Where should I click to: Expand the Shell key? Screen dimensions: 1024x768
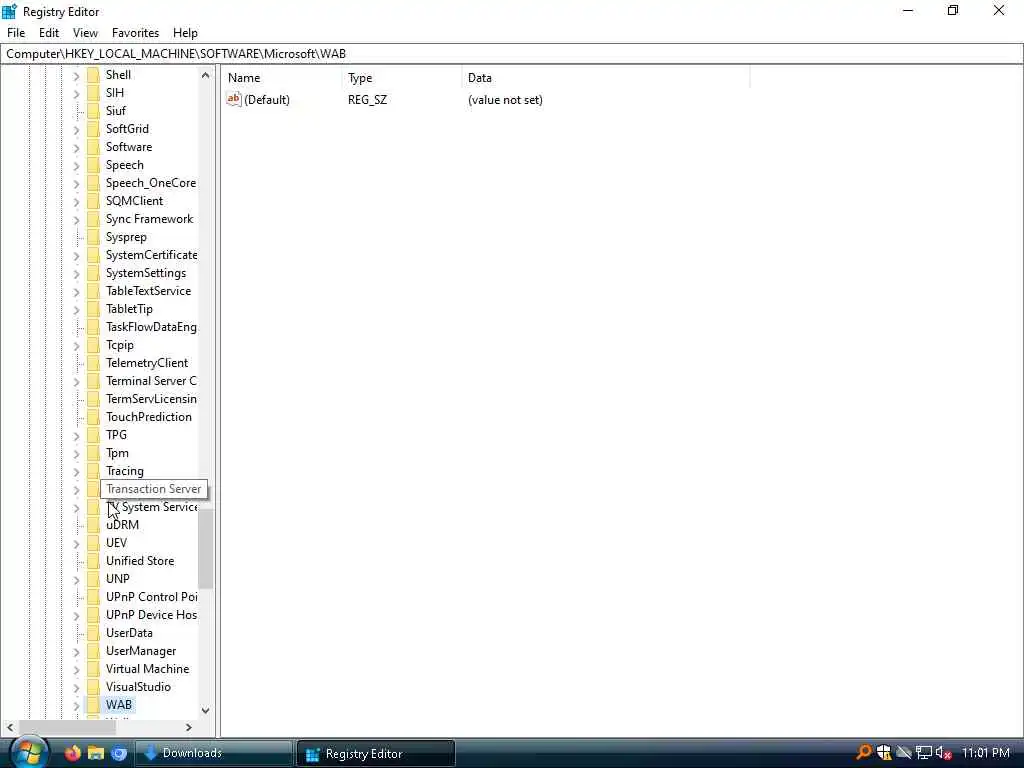click(76, 76)
